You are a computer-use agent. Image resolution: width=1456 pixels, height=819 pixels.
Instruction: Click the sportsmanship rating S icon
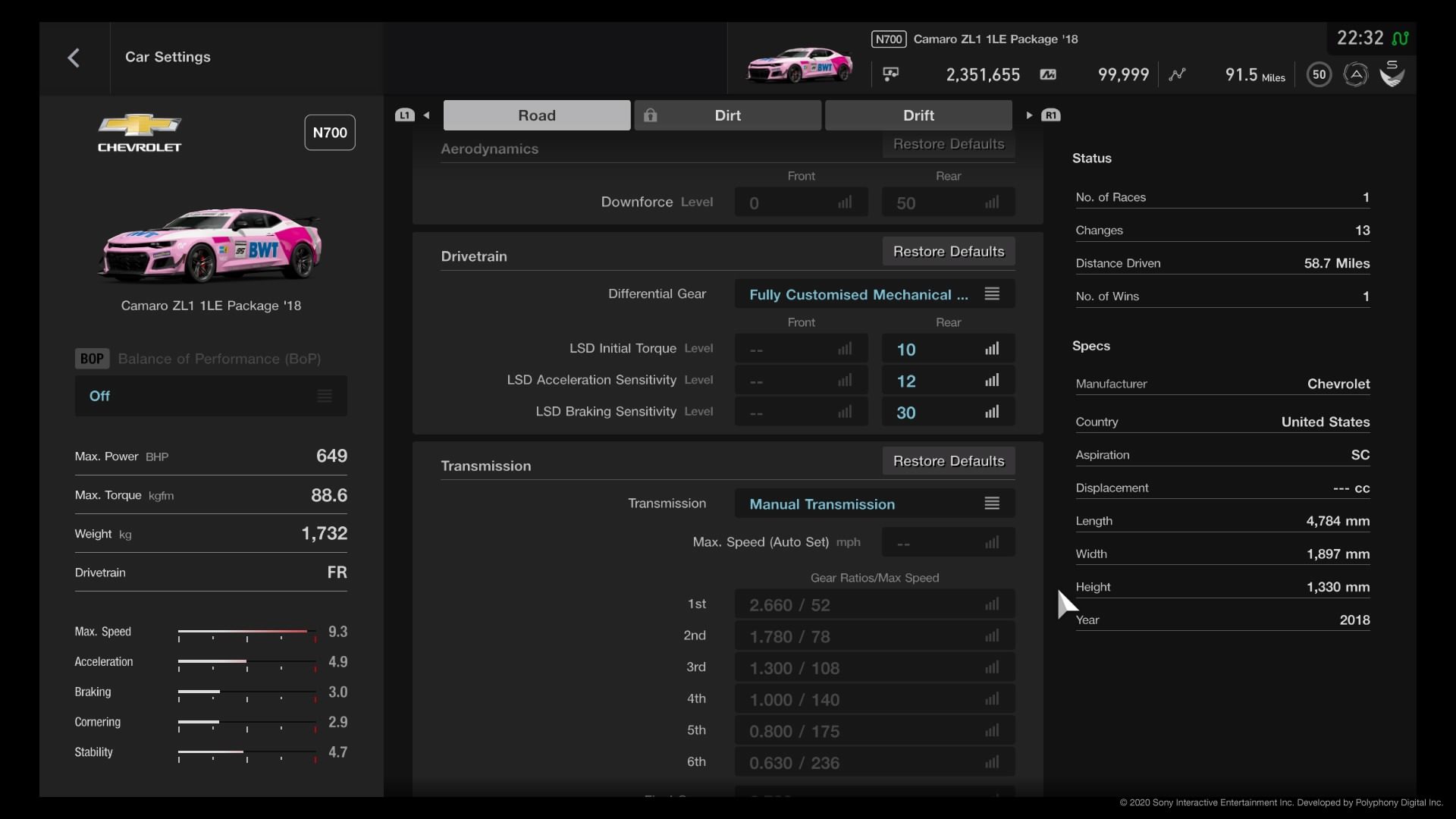pos(1392,74)
